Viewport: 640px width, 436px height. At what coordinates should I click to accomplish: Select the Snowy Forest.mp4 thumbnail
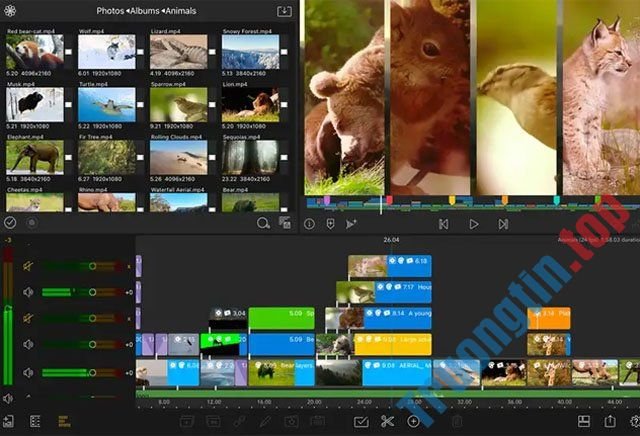(250, 52)
